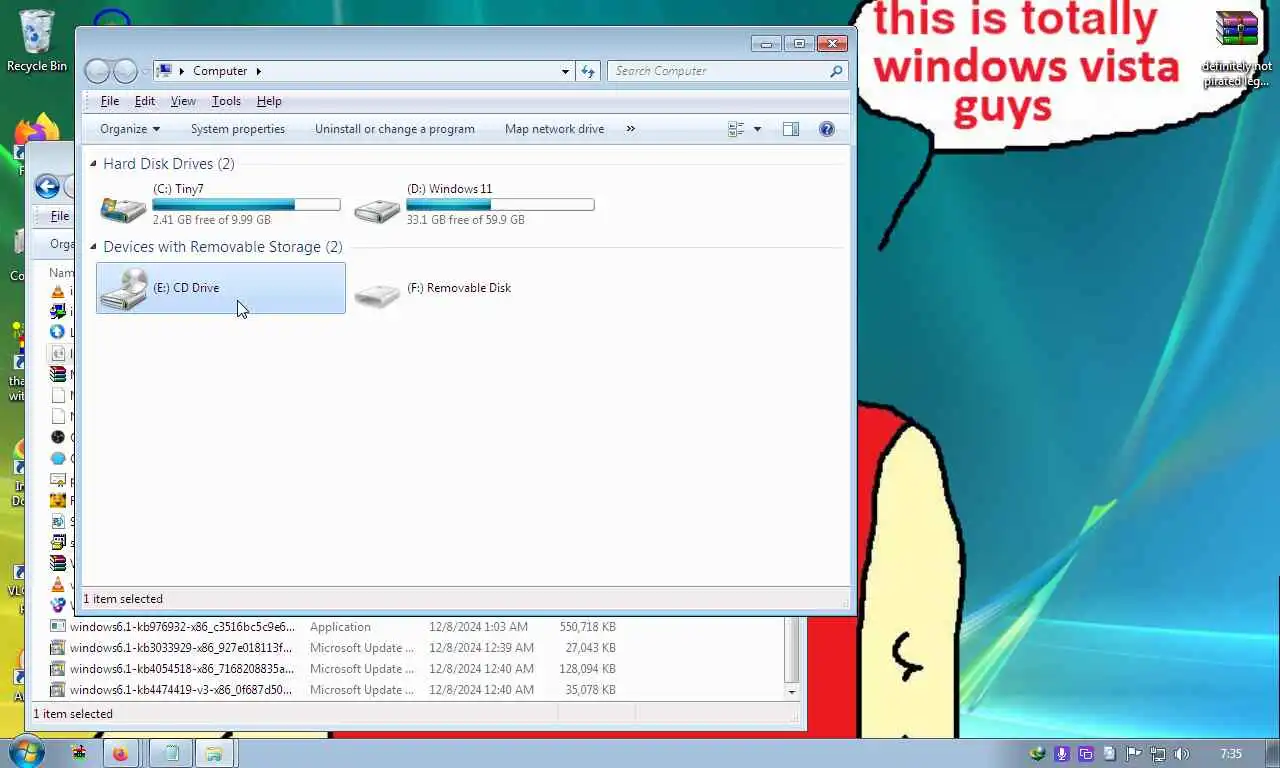Image resolution: width=1280 pixels, height=768 pixels.
Task: Click Uninstall or change a program
Action: coord(395,129)
